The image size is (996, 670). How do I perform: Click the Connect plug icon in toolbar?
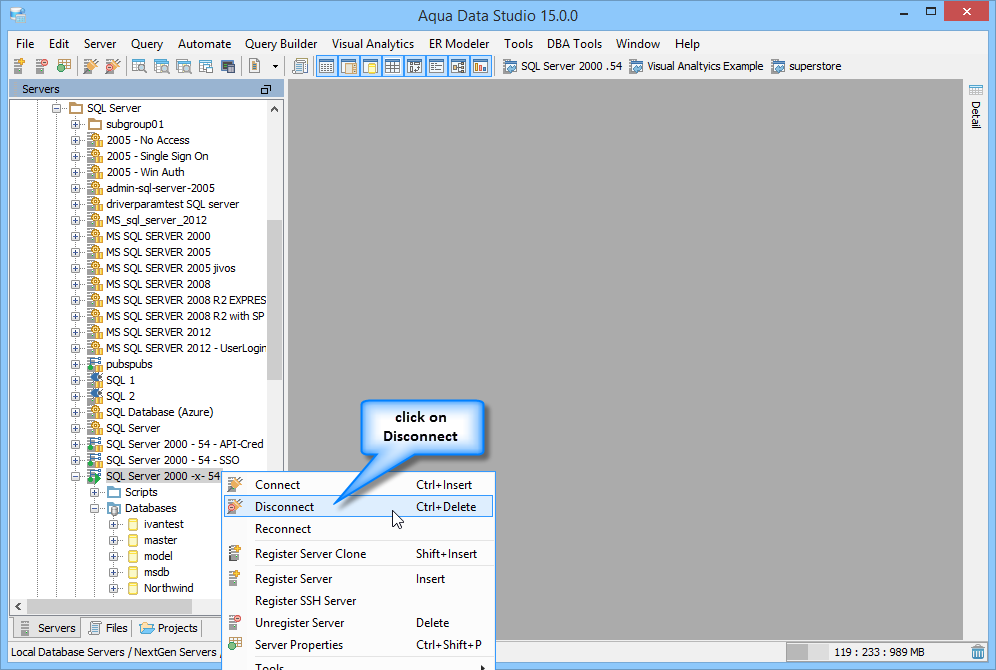point(91,65)
